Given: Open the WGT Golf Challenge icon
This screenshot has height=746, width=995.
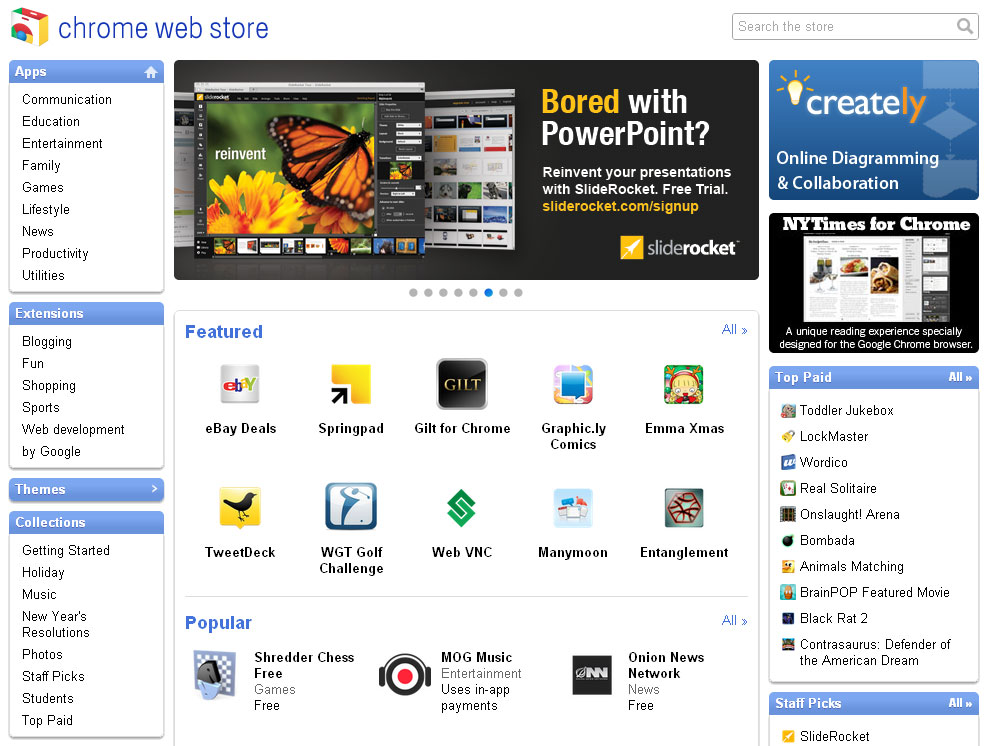Looking at the screenshot, I should point(351,506).
